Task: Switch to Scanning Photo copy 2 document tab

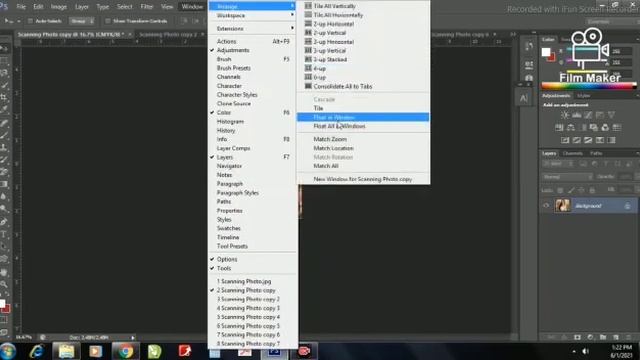Action: pyautogui.click(x=168, y=35)
